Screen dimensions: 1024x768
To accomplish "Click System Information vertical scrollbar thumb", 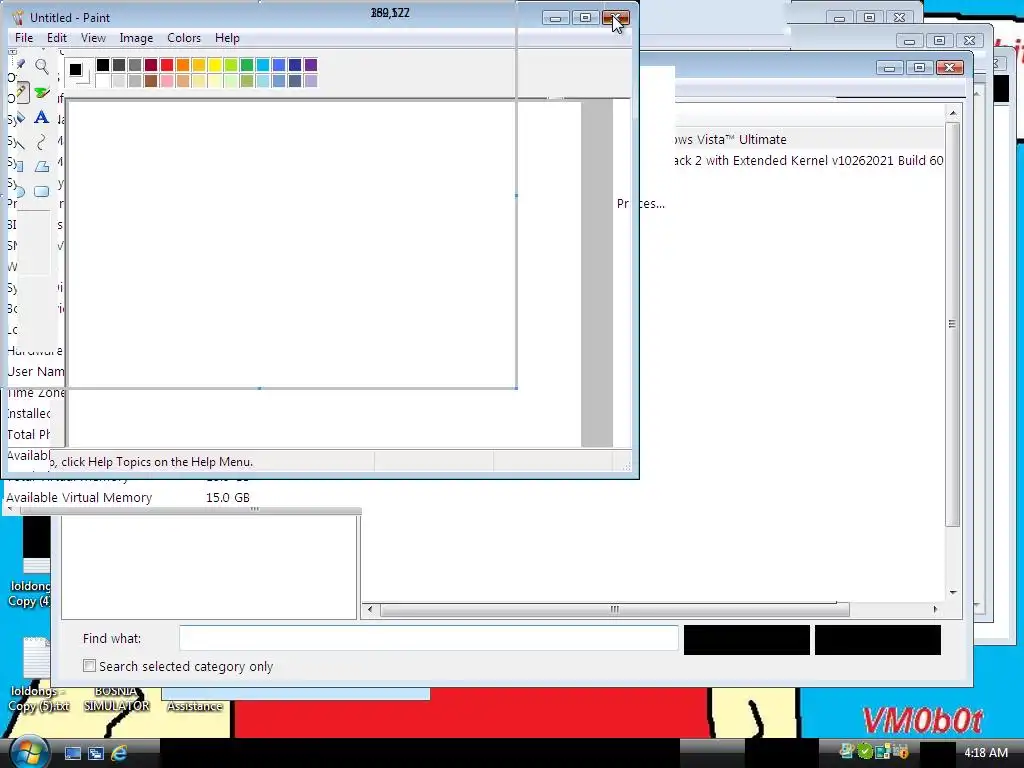I will 952,324.
